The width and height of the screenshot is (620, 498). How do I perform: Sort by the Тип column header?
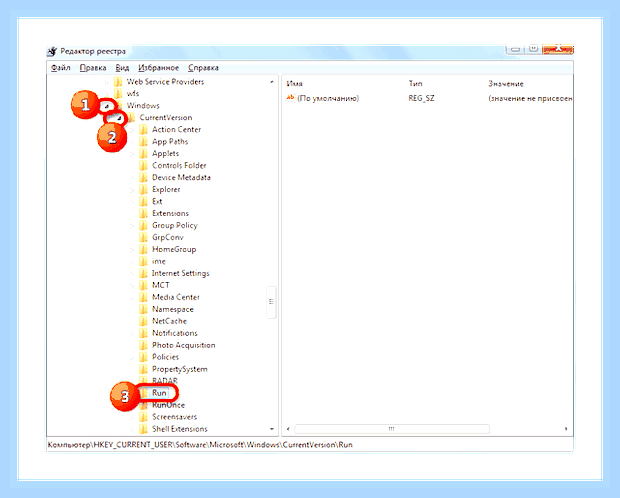point(415,83)
